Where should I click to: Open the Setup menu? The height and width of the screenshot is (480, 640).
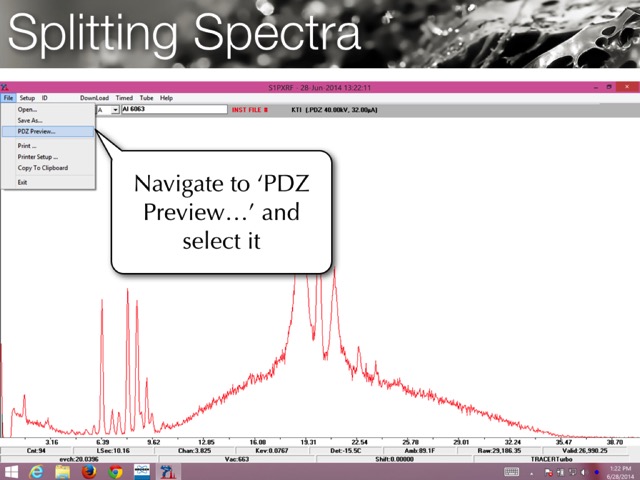27,98
